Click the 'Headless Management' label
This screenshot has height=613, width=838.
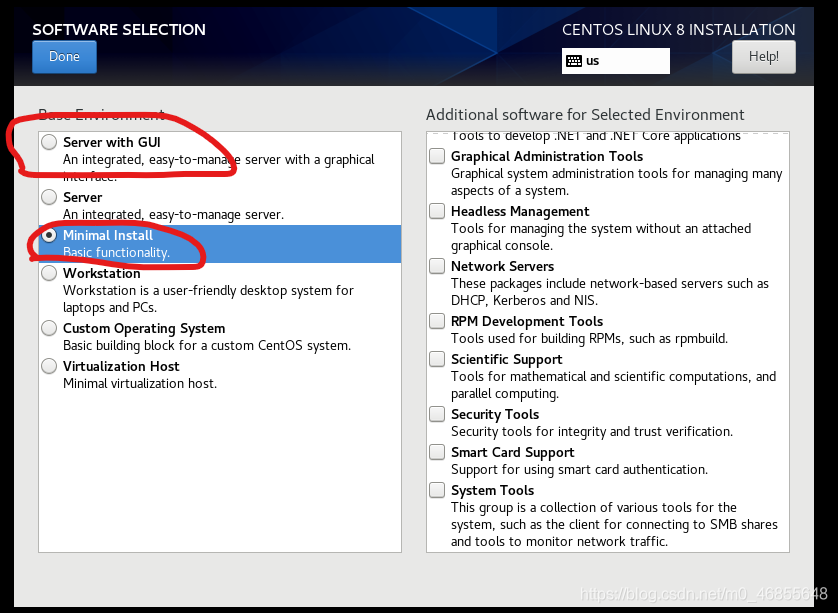click(520, 212)
